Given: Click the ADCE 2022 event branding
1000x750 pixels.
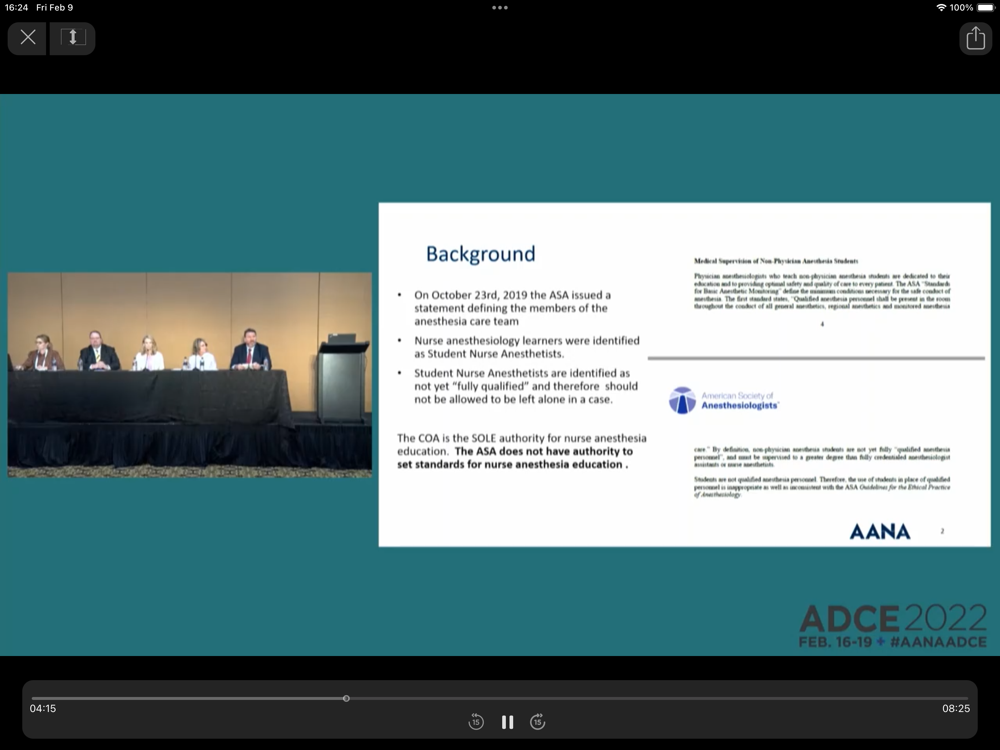Looking at the screenshot, I should coord(893,626).
